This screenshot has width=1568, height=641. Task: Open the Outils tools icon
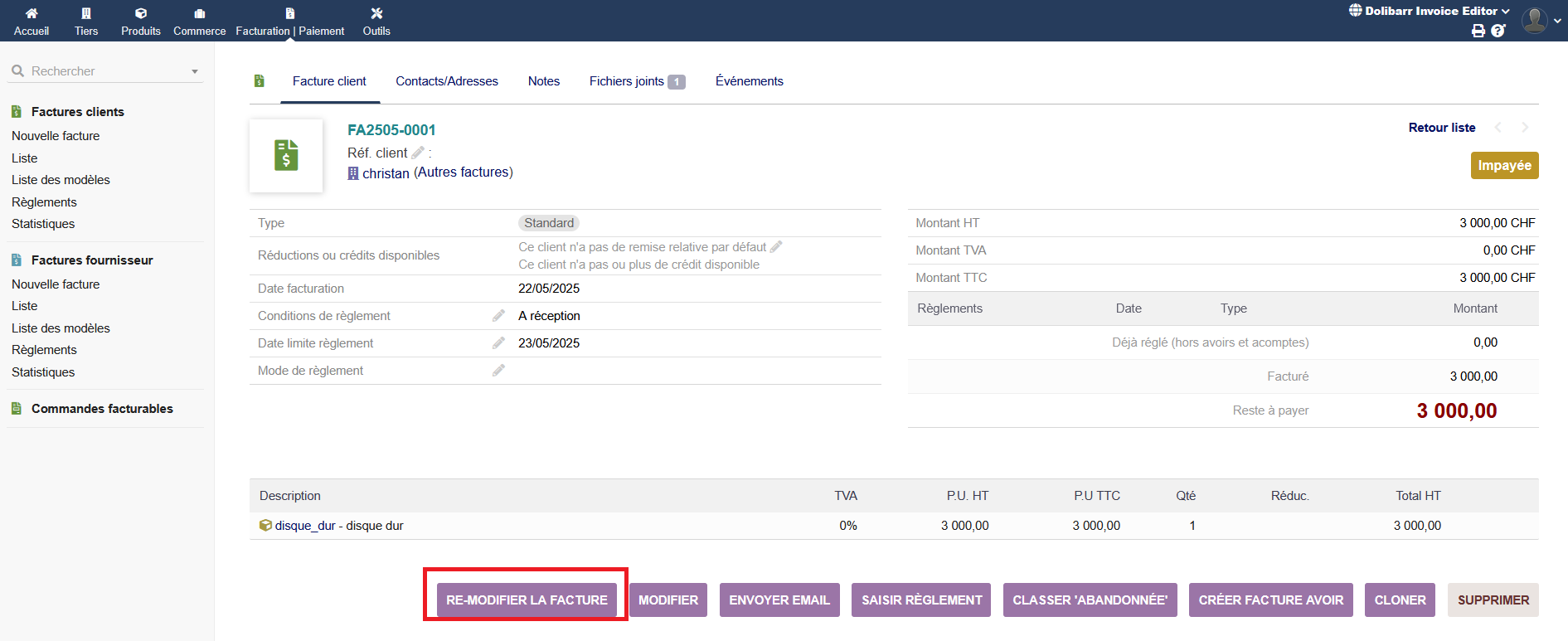click(376, 13)
